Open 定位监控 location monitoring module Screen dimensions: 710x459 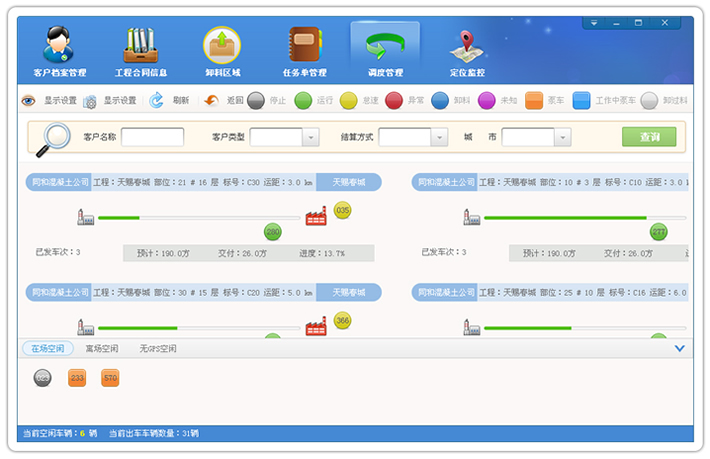tap(466, 51)
